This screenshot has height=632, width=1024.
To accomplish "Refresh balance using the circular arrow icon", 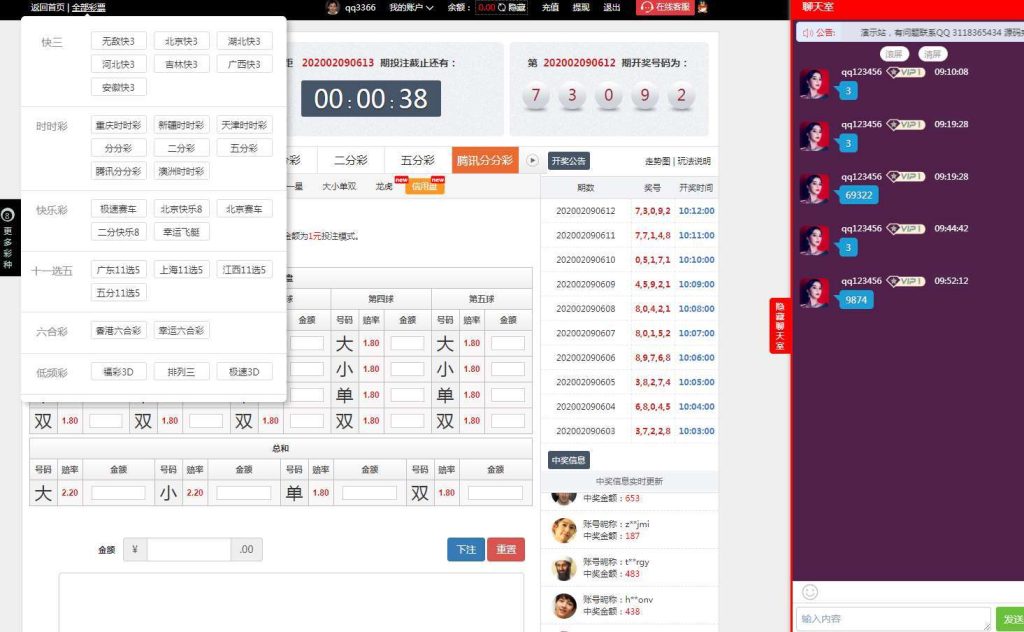I will click(501, 8).
